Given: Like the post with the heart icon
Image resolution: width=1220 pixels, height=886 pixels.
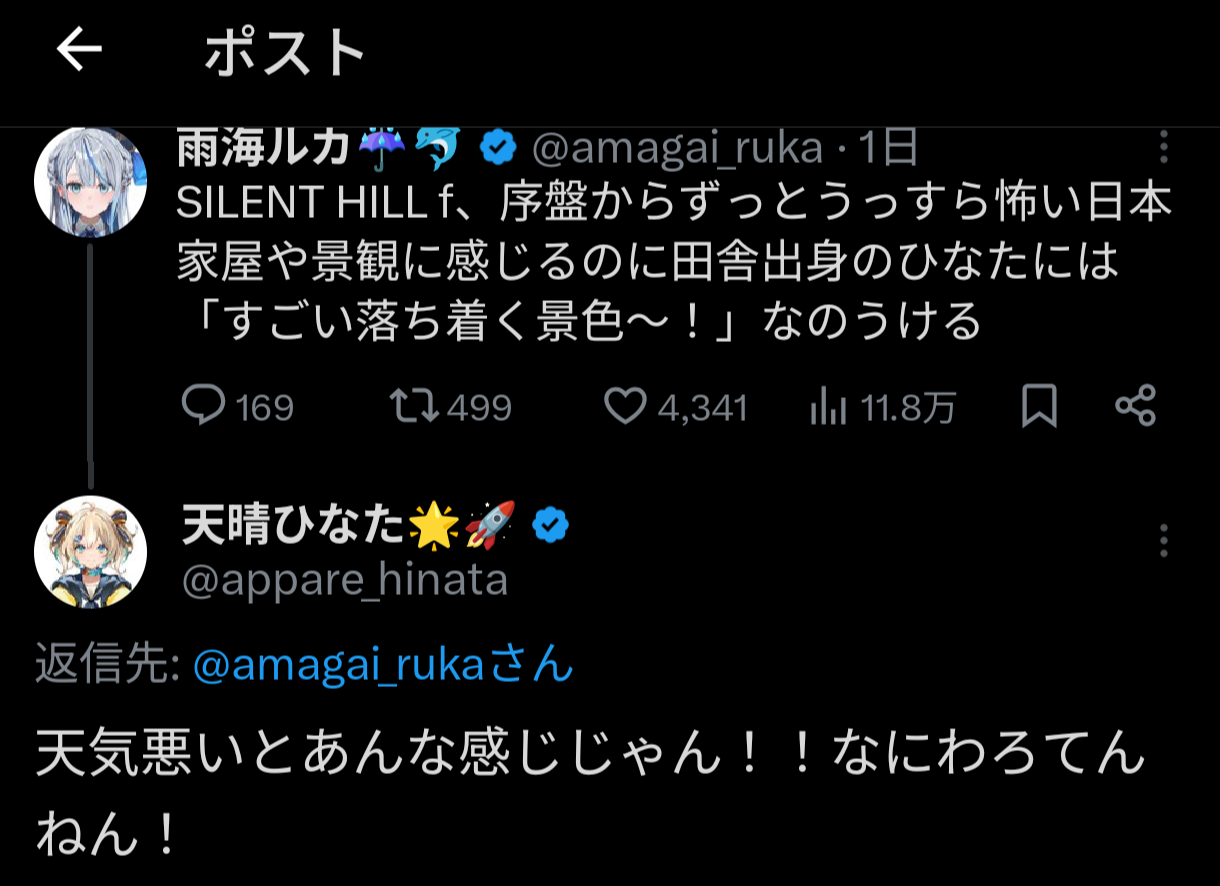Looking at the screenshot, I should (627, 406).
